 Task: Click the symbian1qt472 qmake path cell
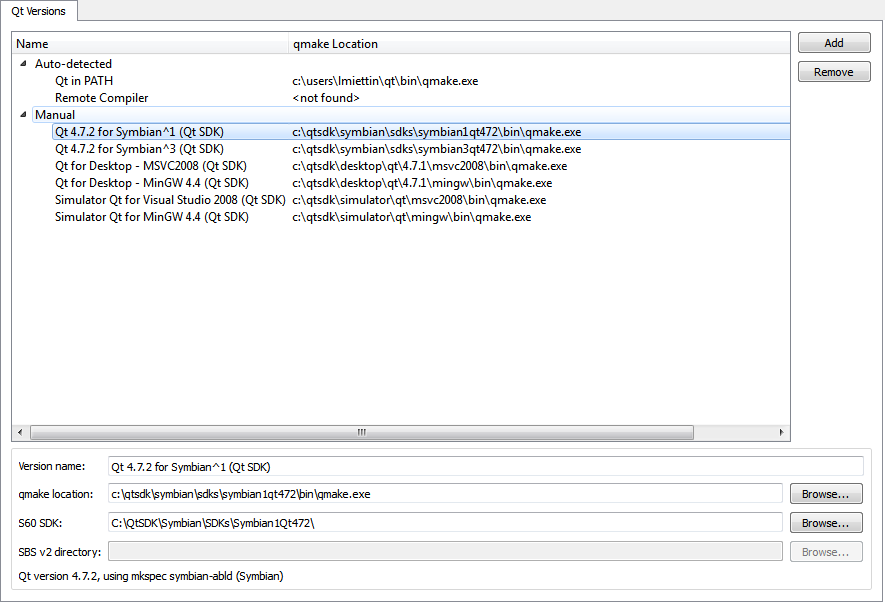pyautogui.click(x=436, y=132)
